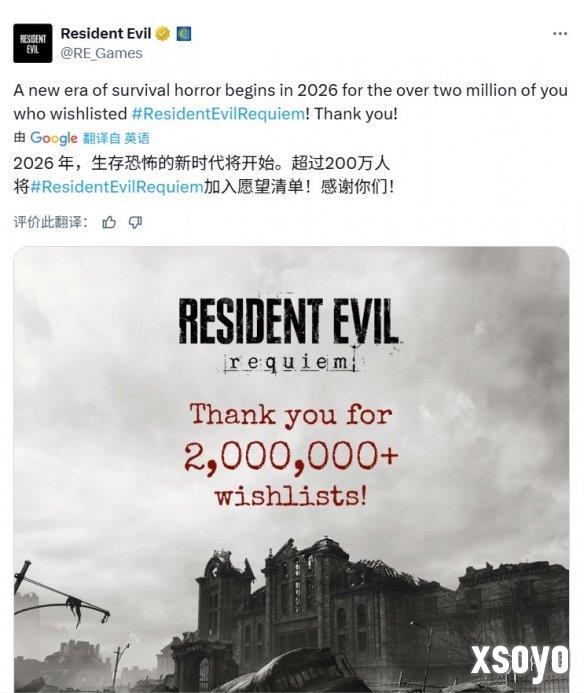This screenshot has width=584, height=693.
Task: Rate translation with thumbs up
Action: click(x=109, y=222)
